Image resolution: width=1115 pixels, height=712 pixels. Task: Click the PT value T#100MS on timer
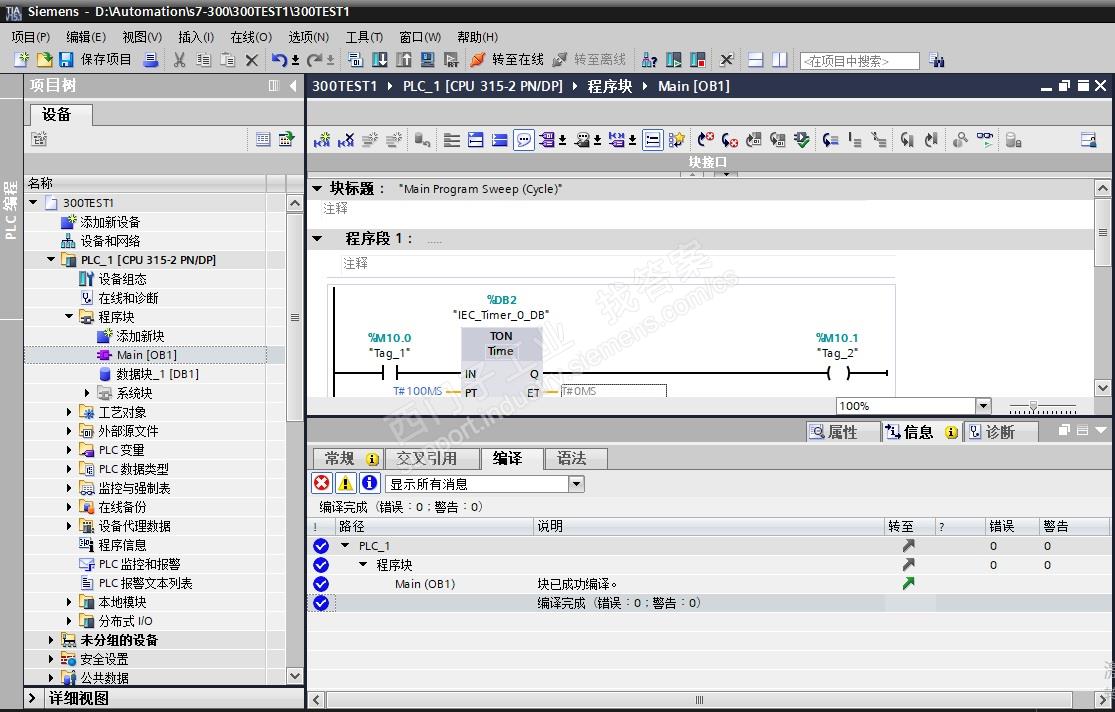click(417, 391)
